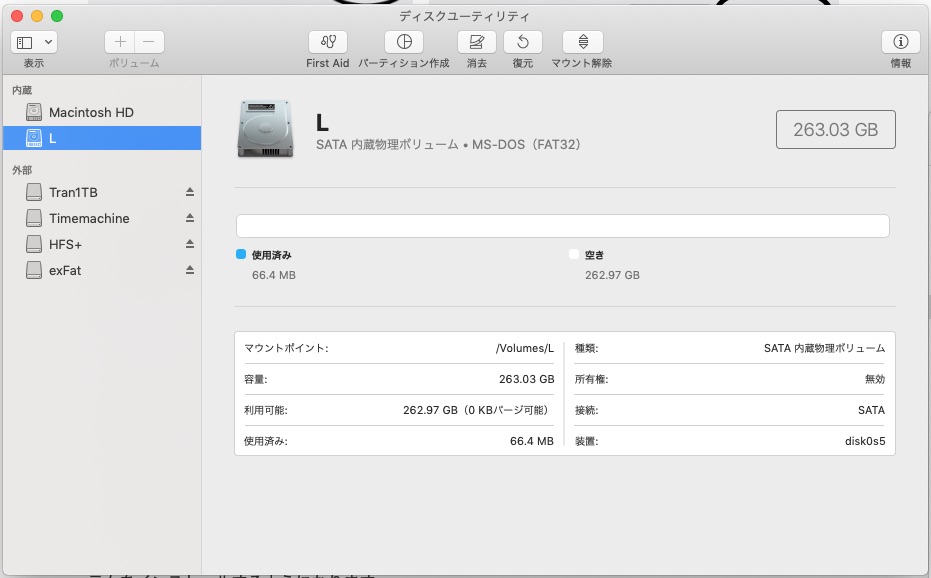Eject the Tran1TB disk
The image size is (931, 578).
click(189, 192)
